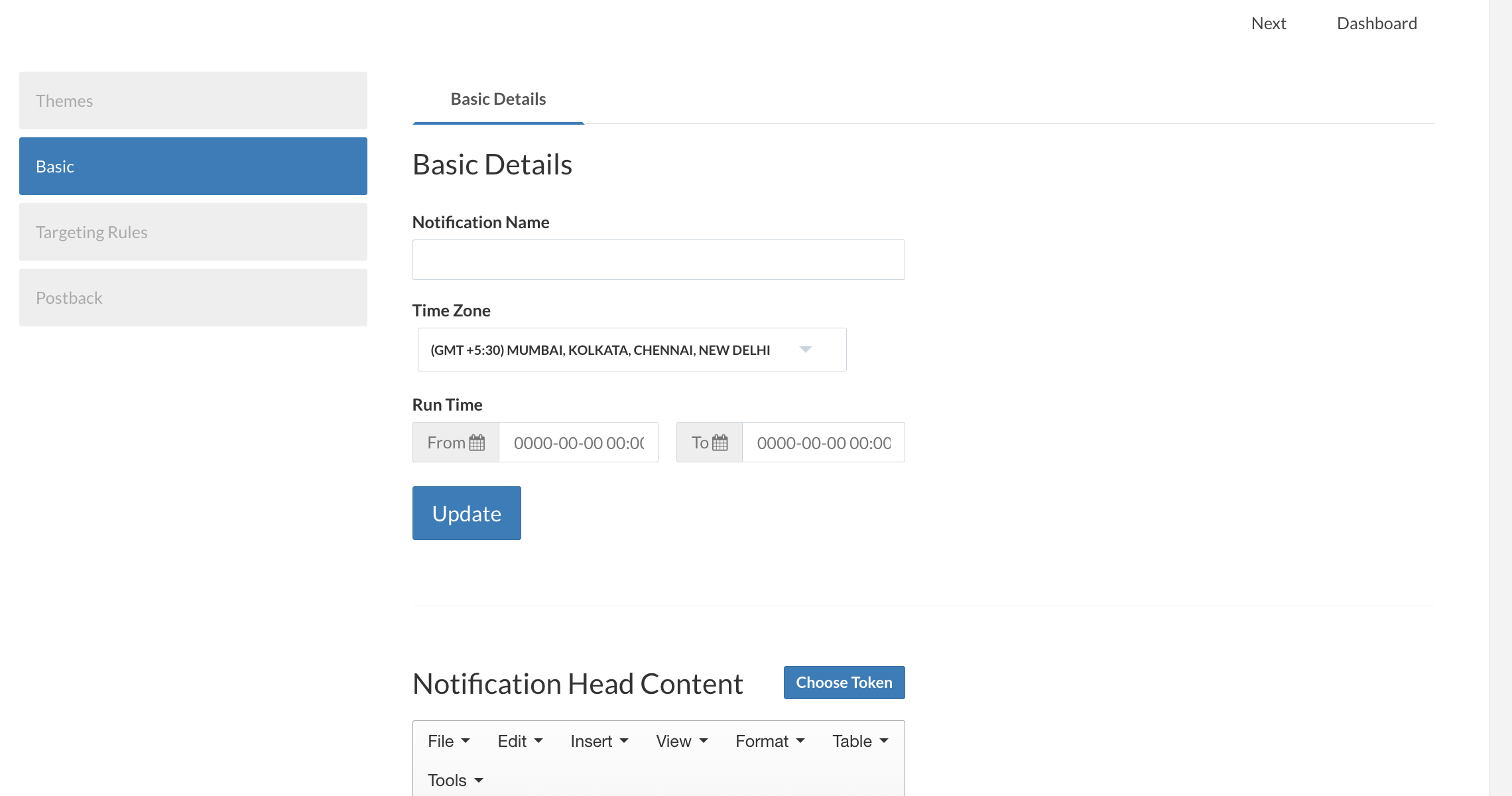Screen dimensions: 1512x796
Task: Open the Postback sidebar section
Action: pos(193,298)
